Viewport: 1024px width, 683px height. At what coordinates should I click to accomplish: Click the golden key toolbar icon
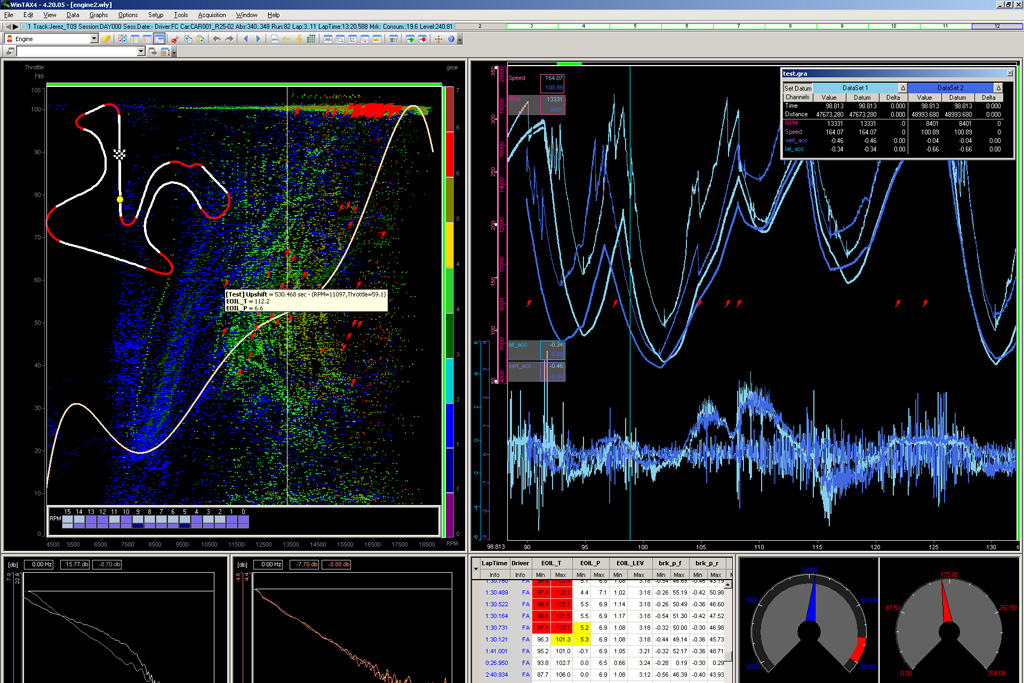tap(286, 39)
